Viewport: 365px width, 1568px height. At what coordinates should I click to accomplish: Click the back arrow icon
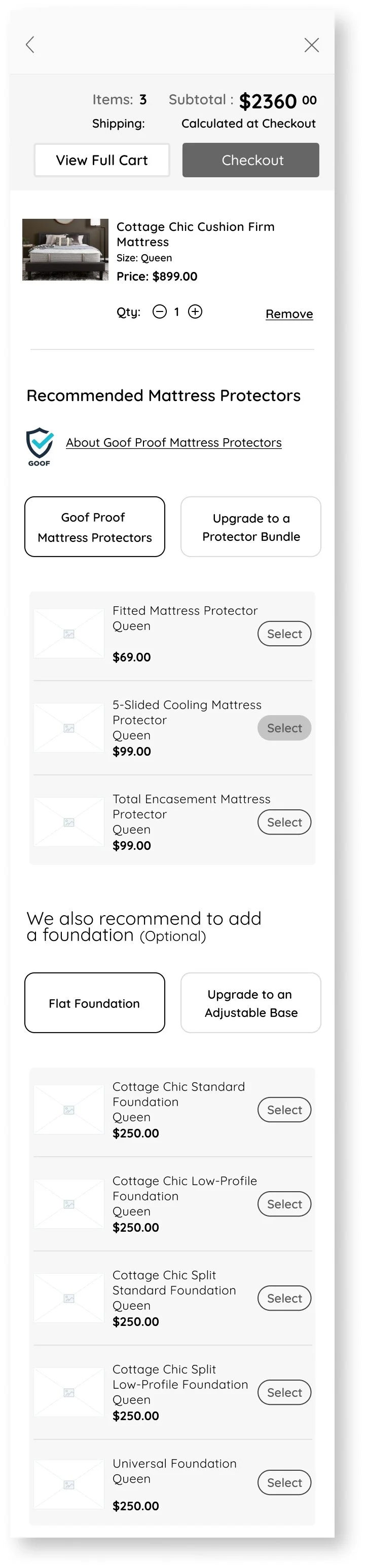[x=30, y=45]
